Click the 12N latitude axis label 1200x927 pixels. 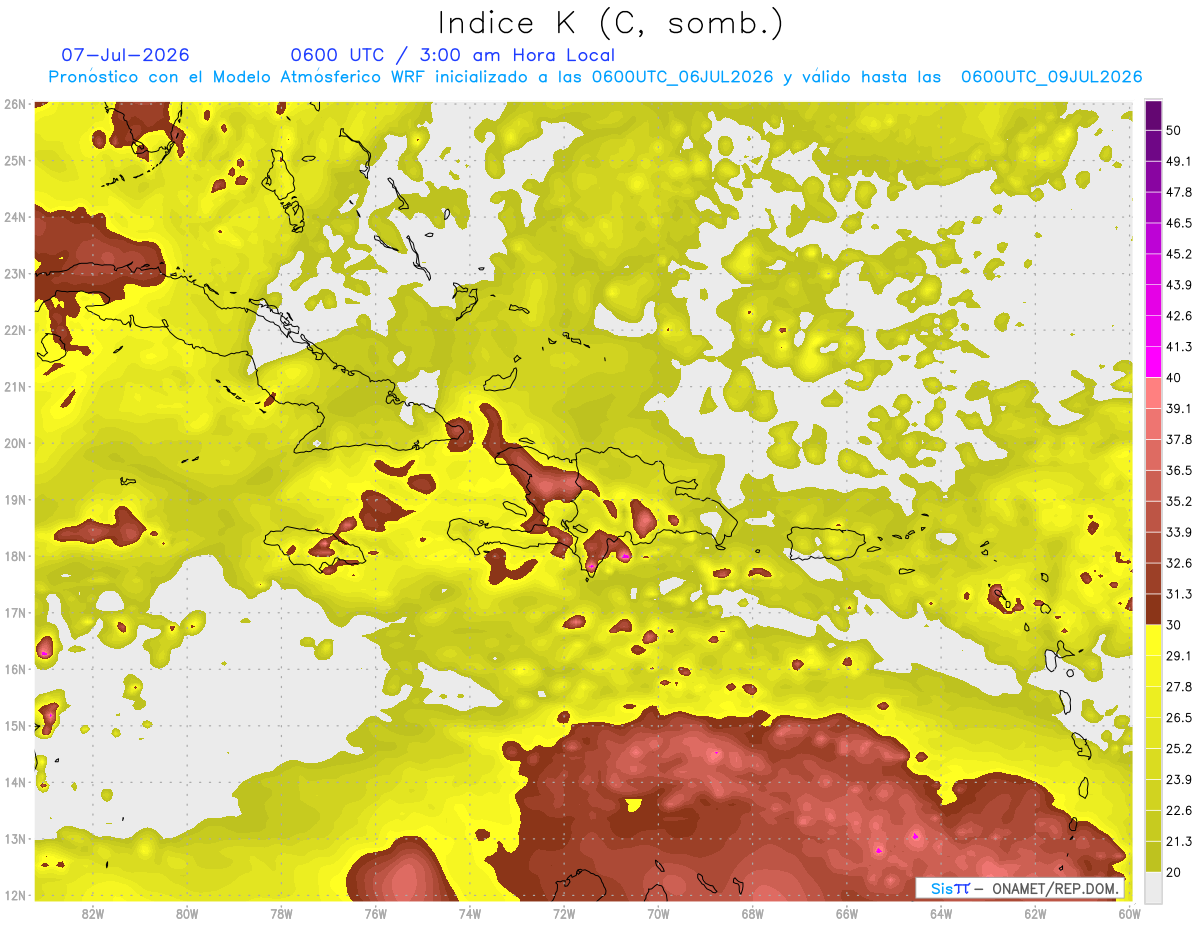coord(15,895)
